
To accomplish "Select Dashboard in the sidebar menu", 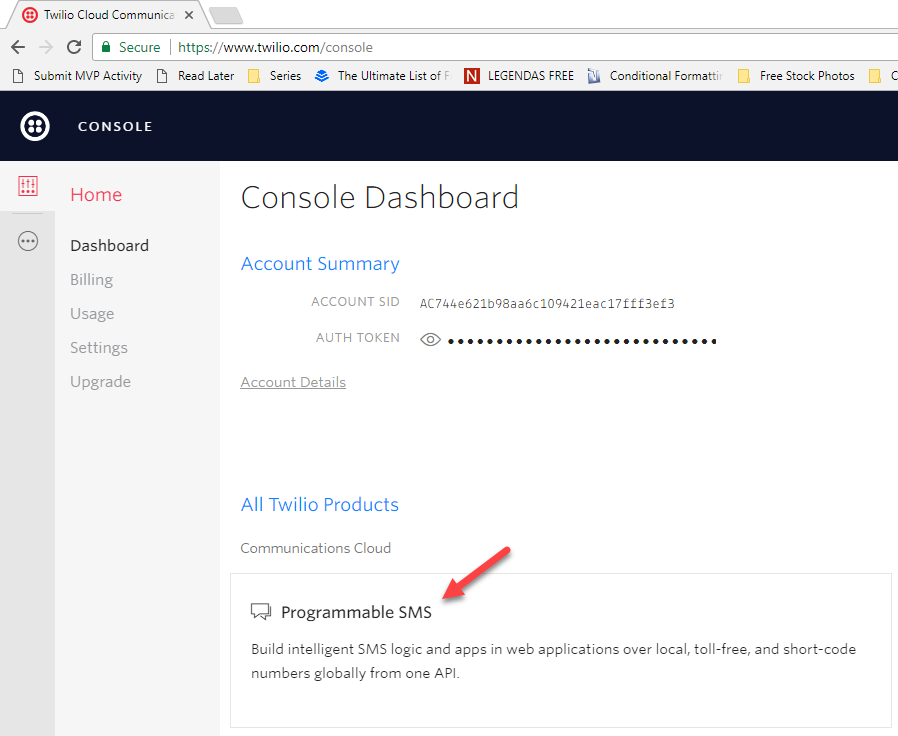I will [x=109, y=246].
